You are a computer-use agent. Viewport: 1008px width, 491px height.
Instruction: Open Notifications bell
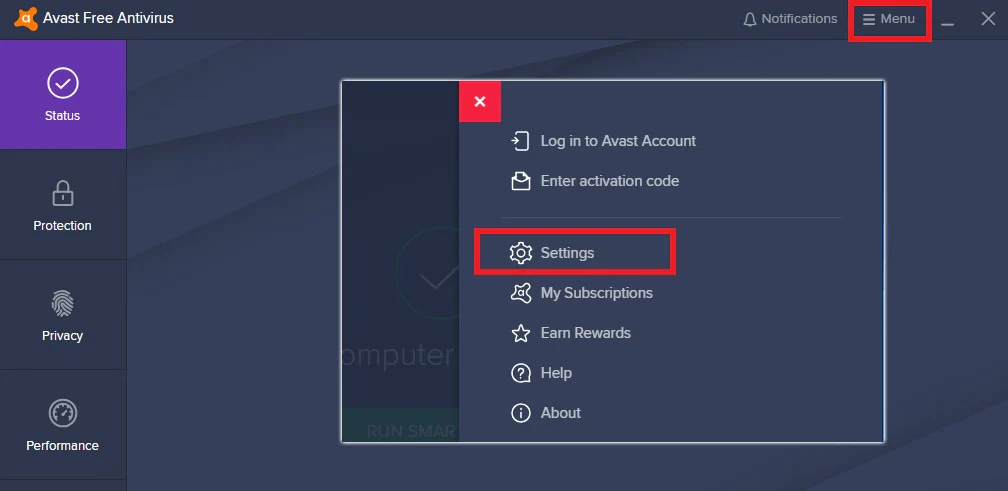tap(790, 19)
